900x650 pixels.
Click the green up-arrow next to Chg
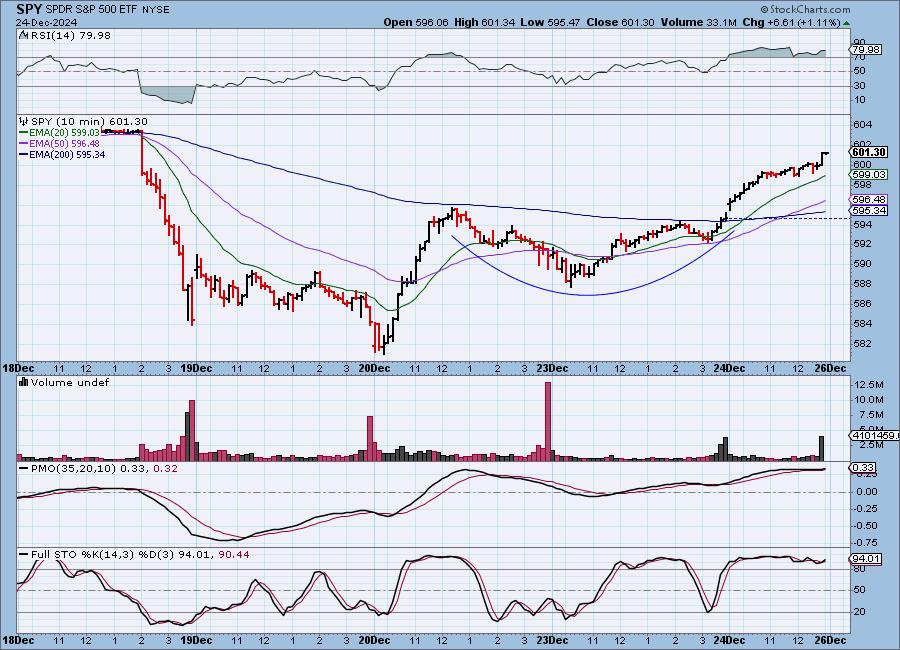point(847,23)
